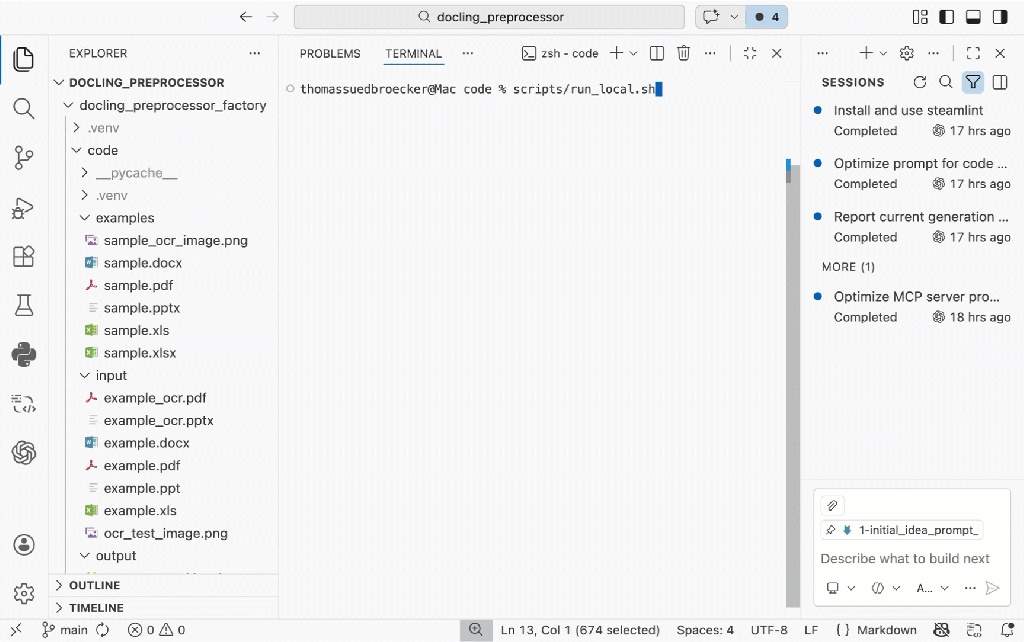Open sample.pdf in the explorer
1024x642 pixels.
(x=138, y=285)
